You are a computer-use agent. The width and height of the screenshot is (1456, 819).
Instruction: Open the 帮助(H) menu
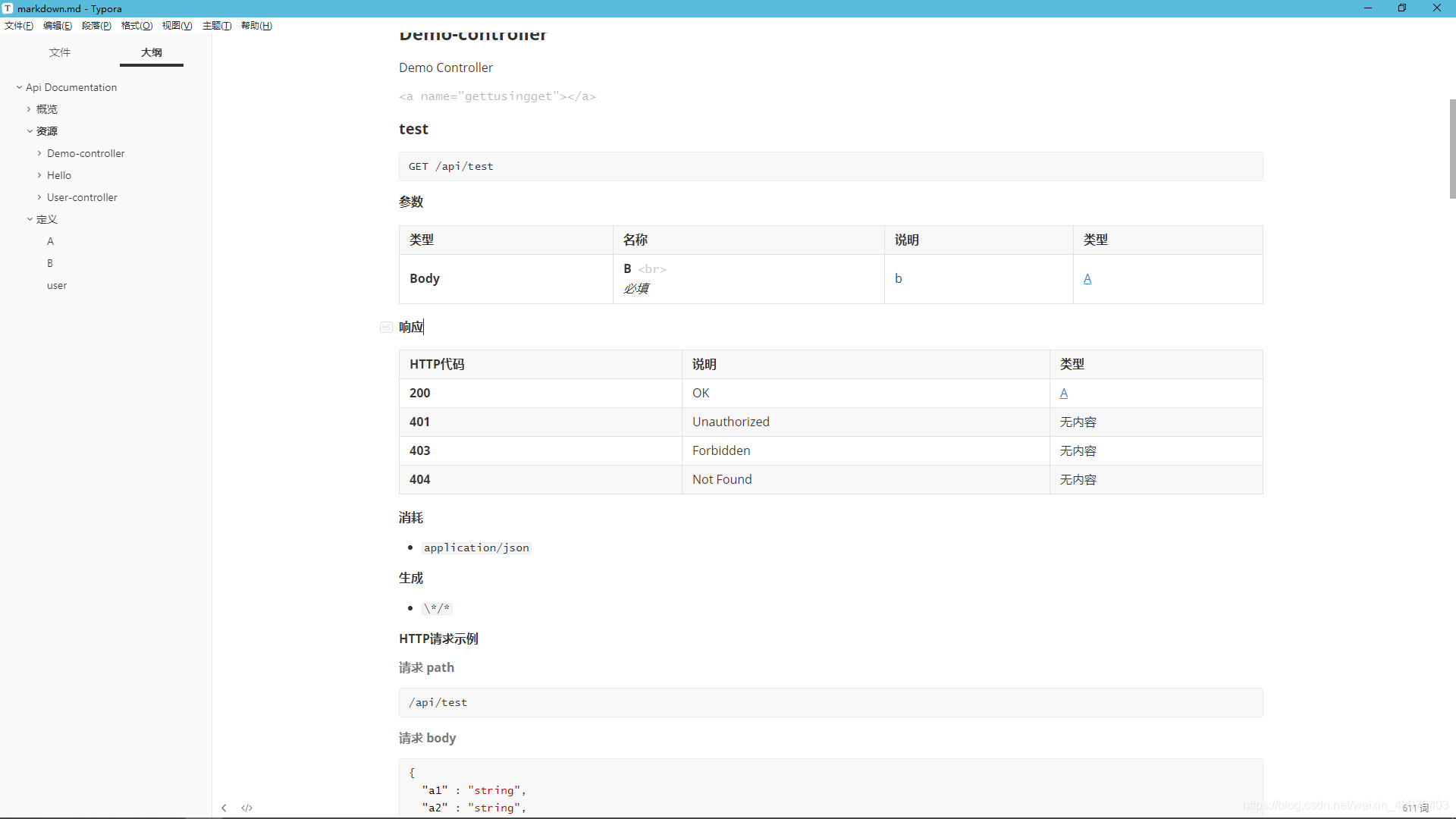256,26
